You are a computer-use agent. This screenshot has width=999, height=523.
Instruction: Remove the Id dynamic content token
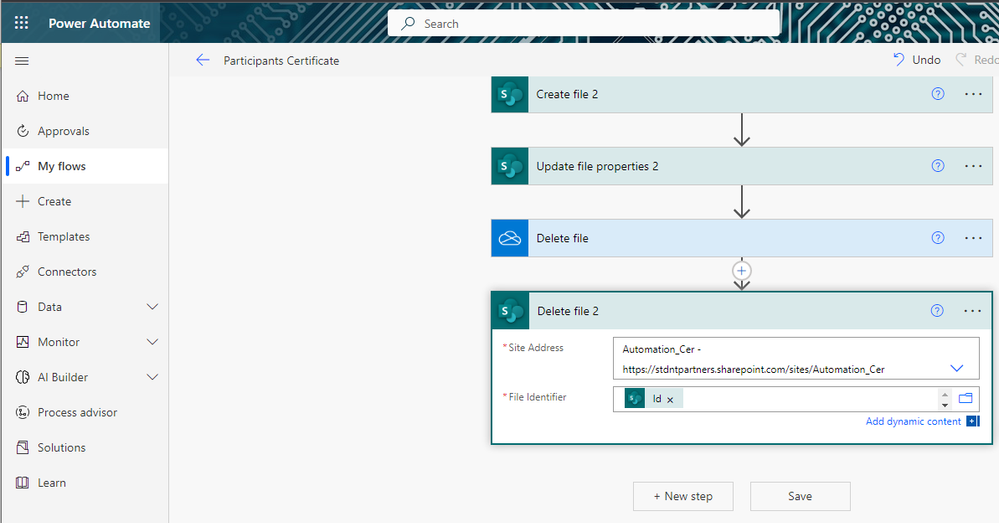click(x=670, y=400)
